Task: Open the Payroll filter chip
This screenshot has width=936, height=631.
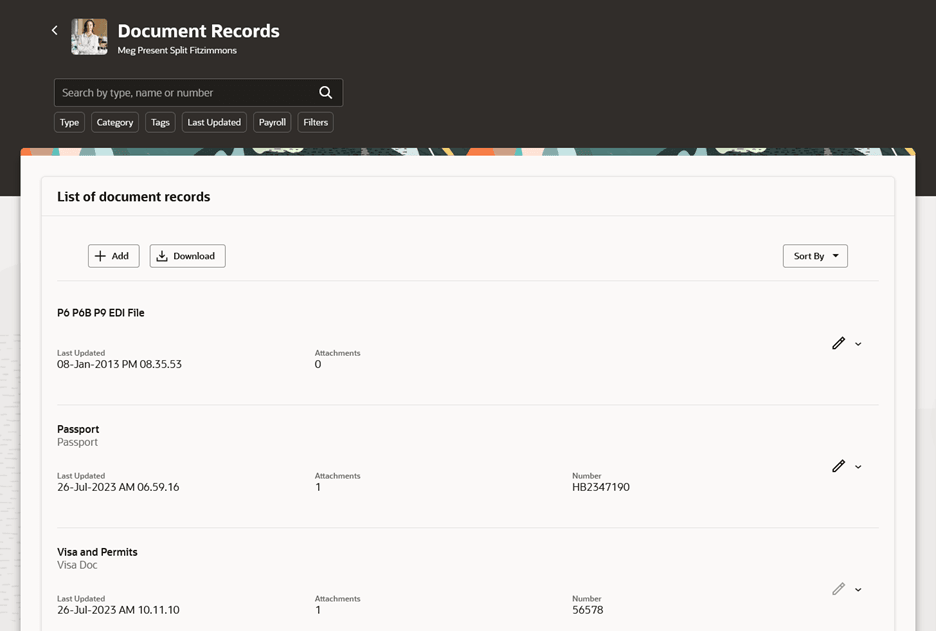Action: point(272,122)
